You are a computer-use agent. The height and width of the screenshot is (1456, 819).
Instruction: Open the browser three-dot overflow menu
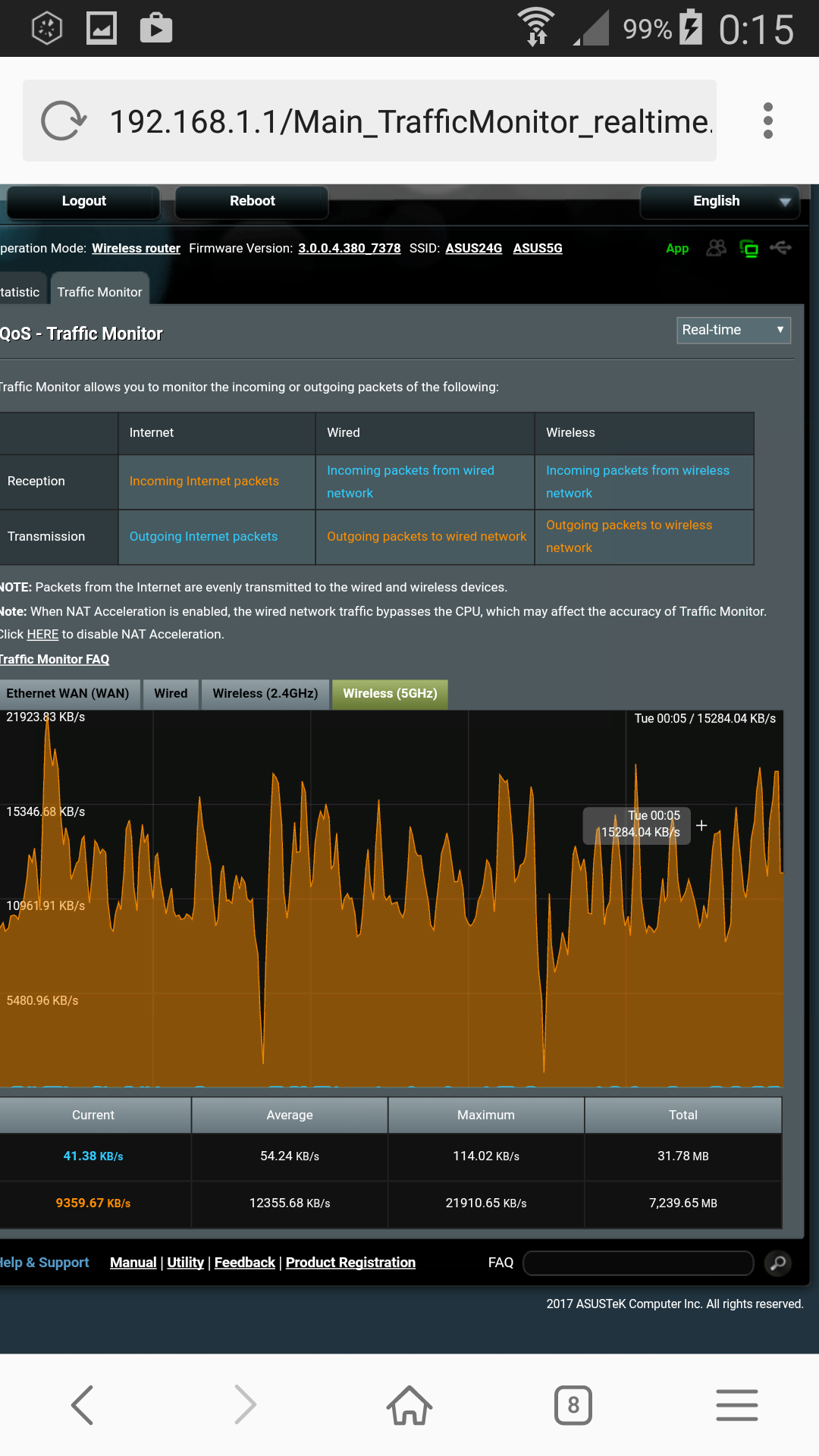coord(767,121)
